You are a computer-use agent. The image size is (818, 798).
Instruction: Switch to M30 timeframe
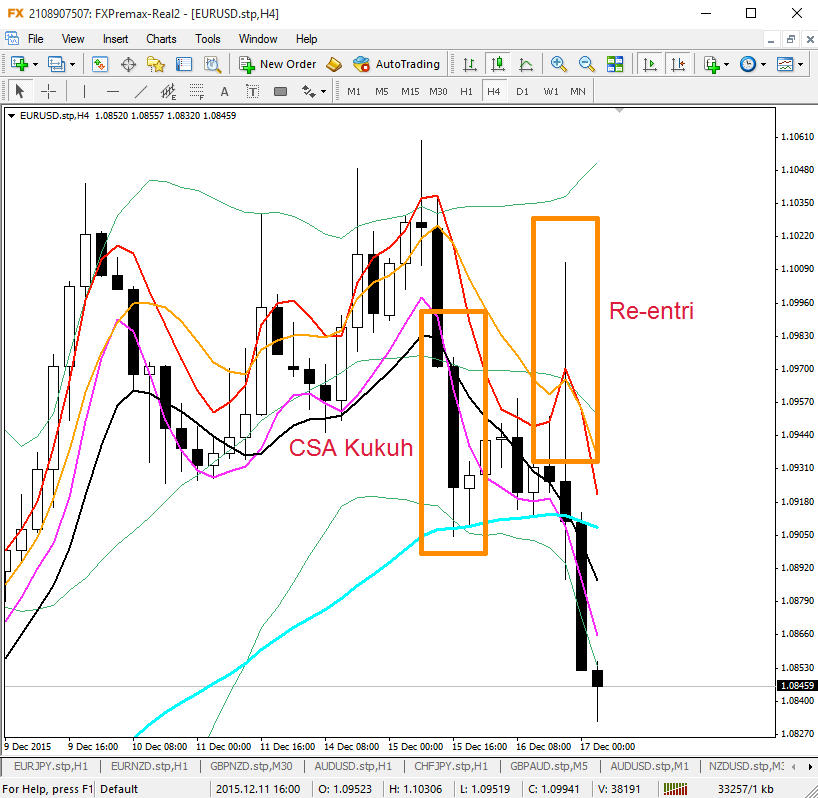point(438,92)
